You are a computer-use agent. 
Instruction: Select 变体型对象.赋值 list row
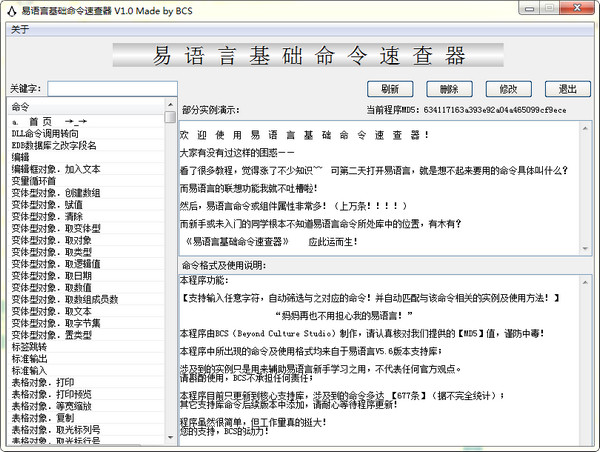coord(86,204)
